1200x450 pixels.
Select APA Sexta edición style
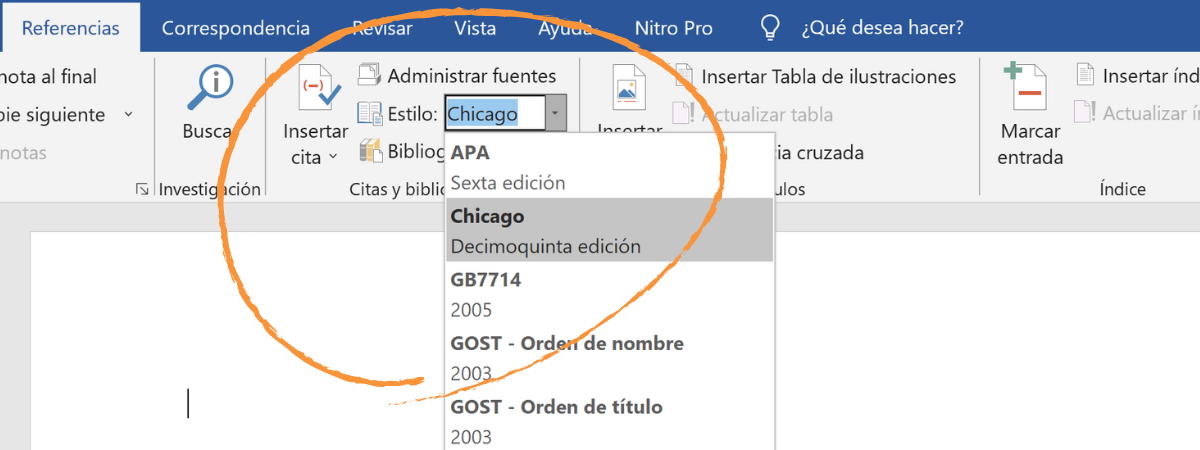point(609,168)
